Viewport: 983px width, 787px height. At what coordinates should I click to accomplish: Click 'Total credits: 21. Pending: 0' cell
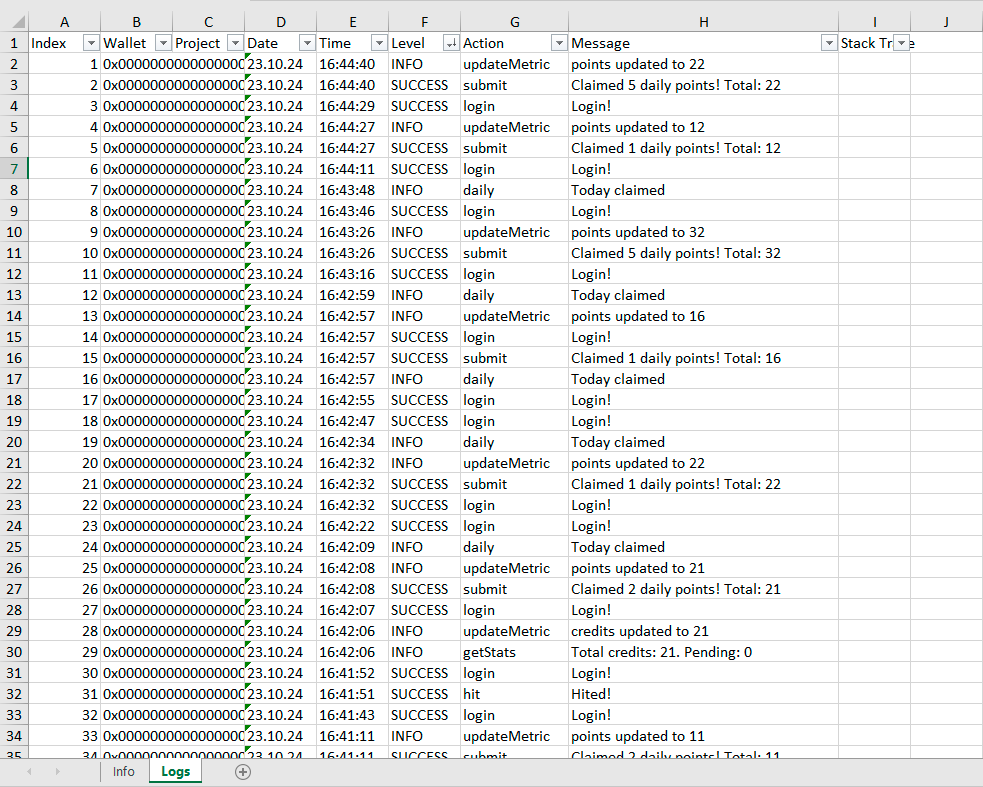pyautogui.click(x=703, y=652)
